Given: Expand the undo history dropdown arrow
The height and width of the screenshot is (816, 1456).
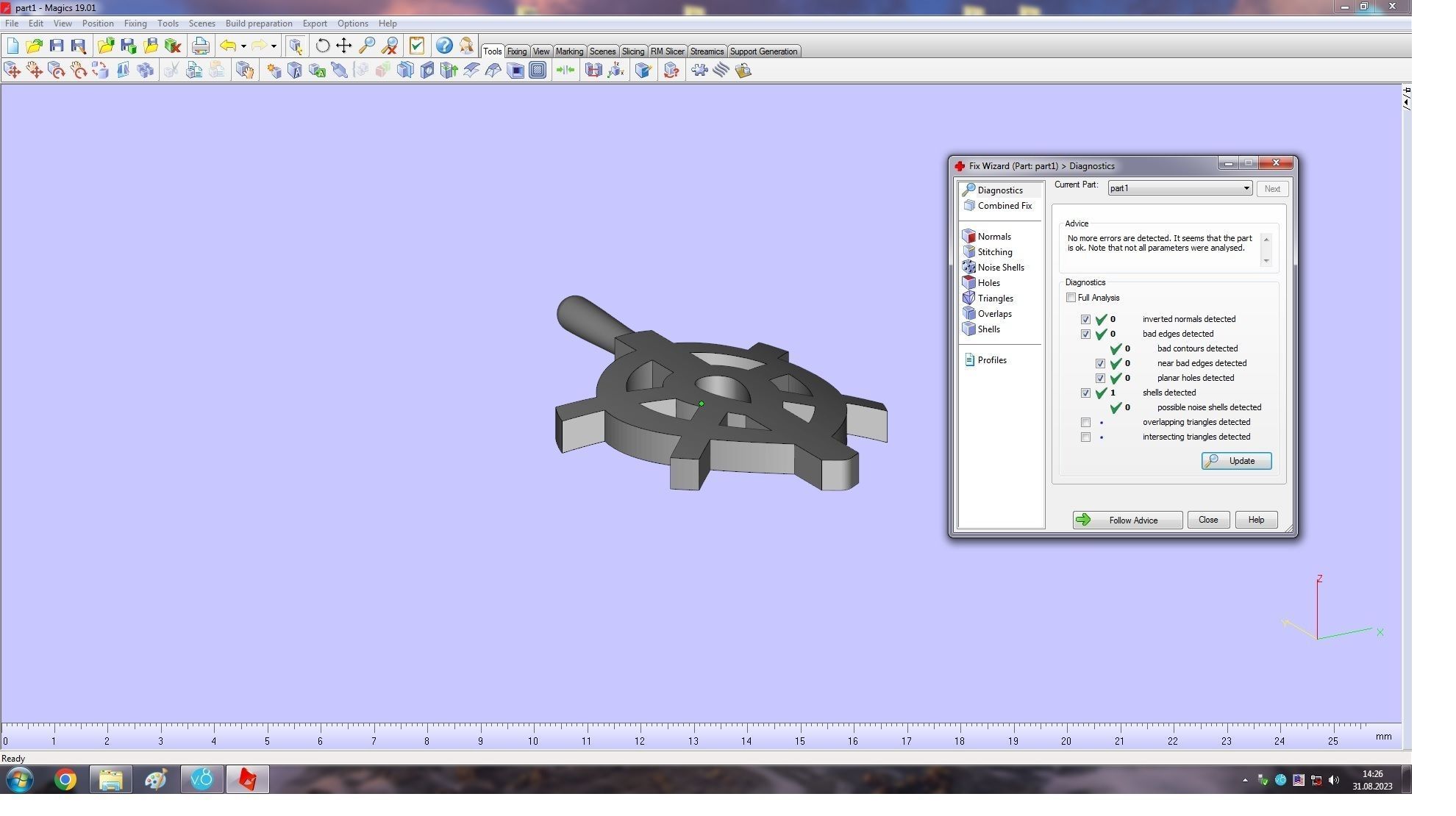Looking at the screenshot, I should (x=243, y=46).
